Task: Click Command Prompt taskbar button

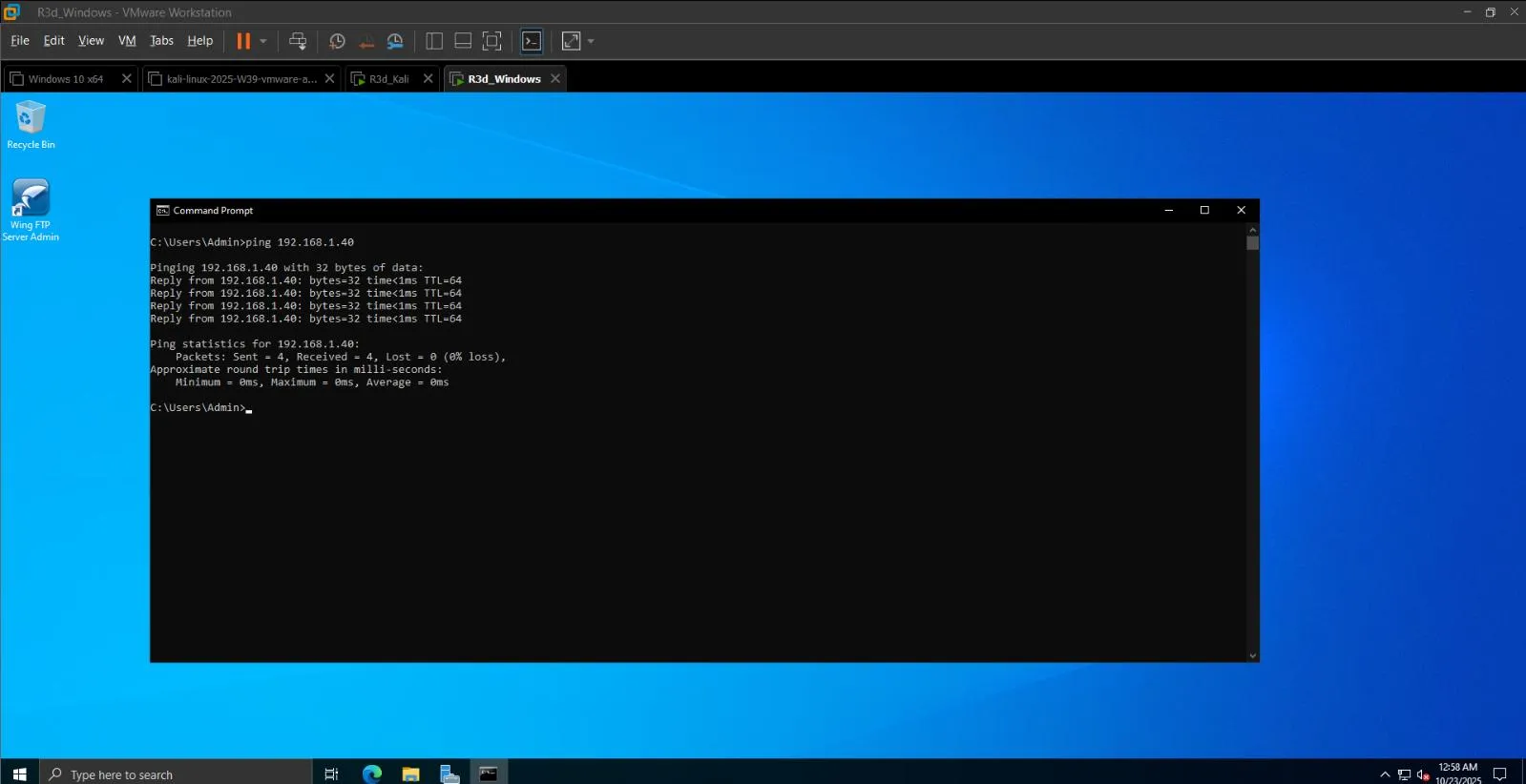Action: coord(489,774)
